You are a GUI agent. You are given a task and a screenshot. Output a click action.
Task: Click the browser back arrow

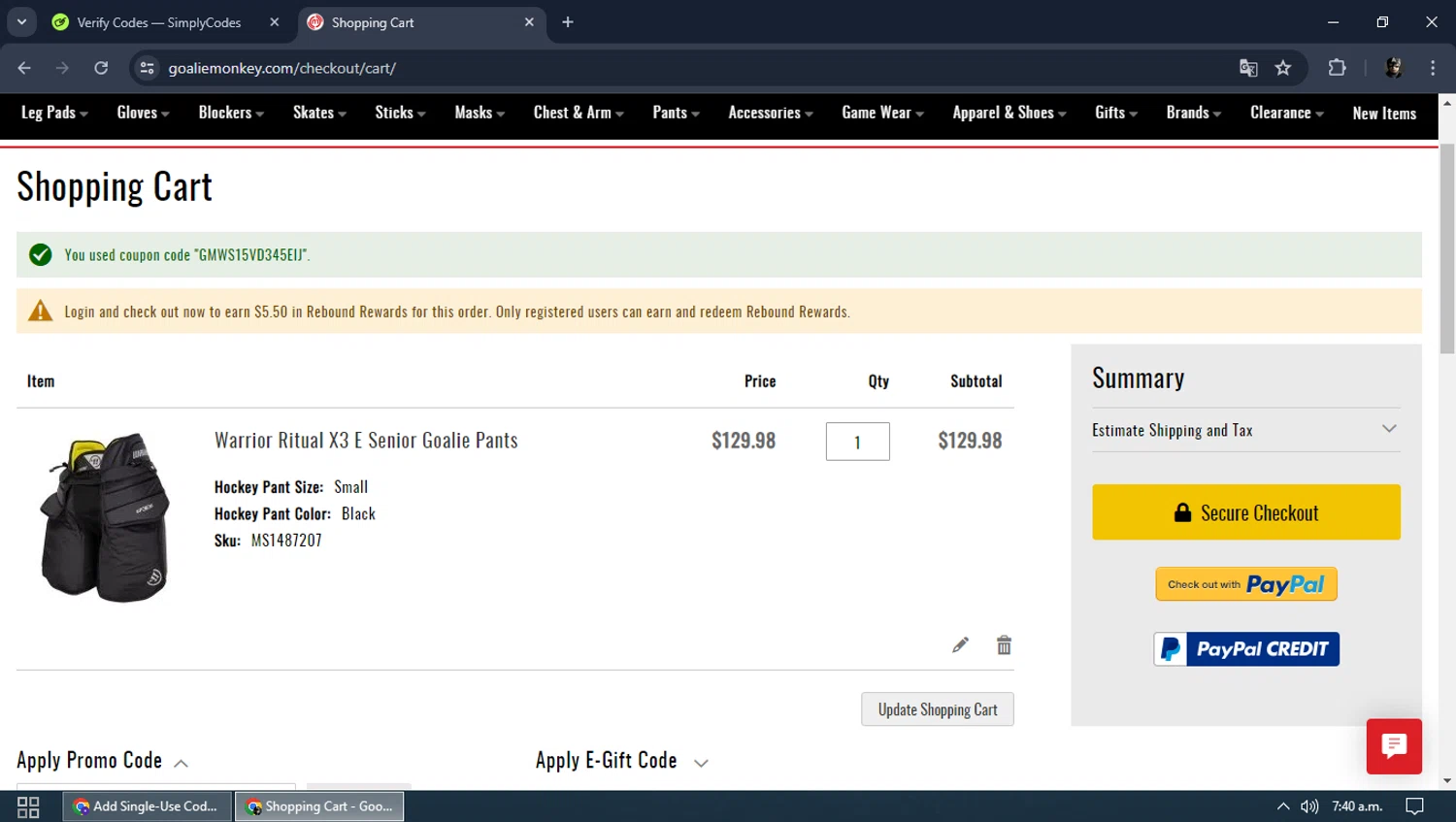tap(24, 68)
